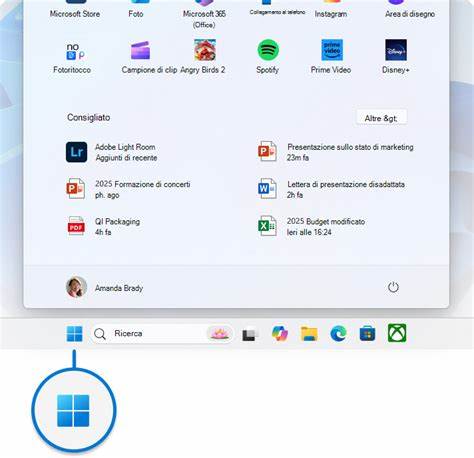
Task: Open File Explorer from taskbar
Action: [x=309, y=334]
